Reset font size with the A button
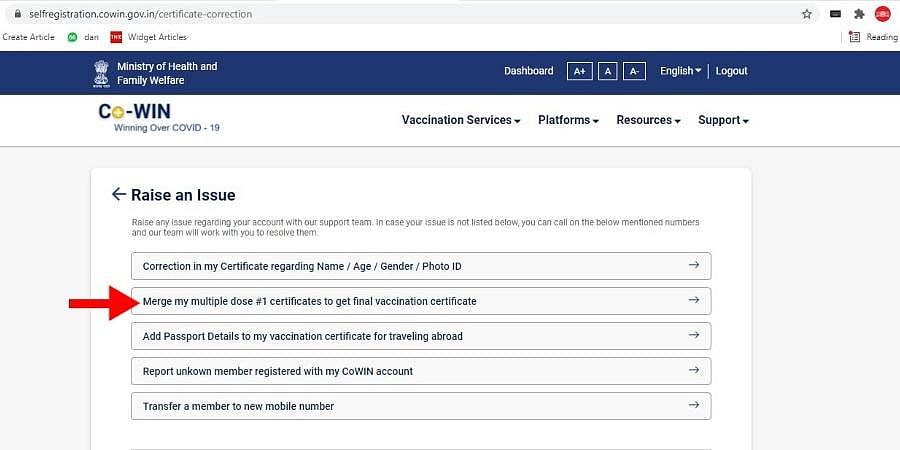900x450 pixels. (x=607, y=71)
